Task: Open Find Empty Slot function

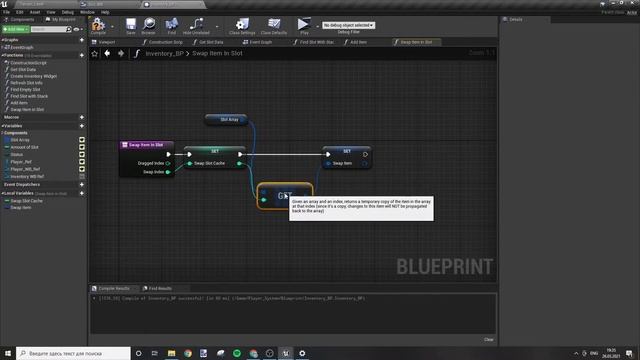Action: [x=25, y=89]
